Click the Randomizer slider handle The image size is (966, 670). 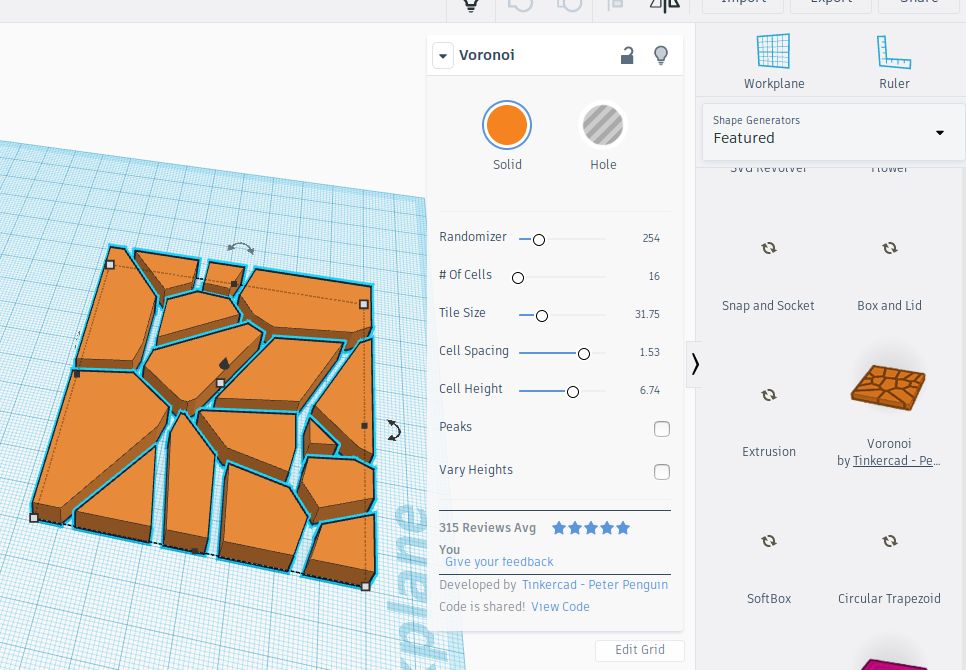click(x=538, y=240)
